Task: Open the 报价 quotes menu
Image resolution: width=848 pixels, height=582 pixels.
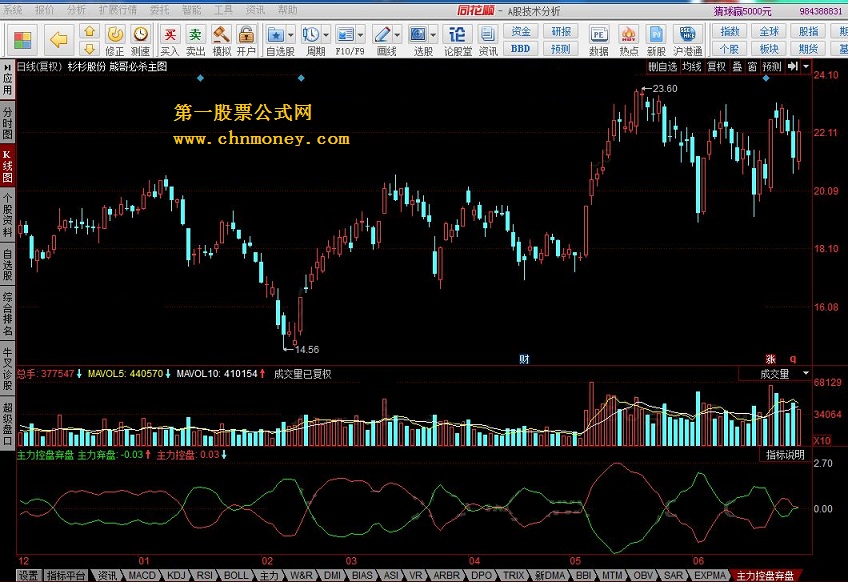Action: click(45, 10)
